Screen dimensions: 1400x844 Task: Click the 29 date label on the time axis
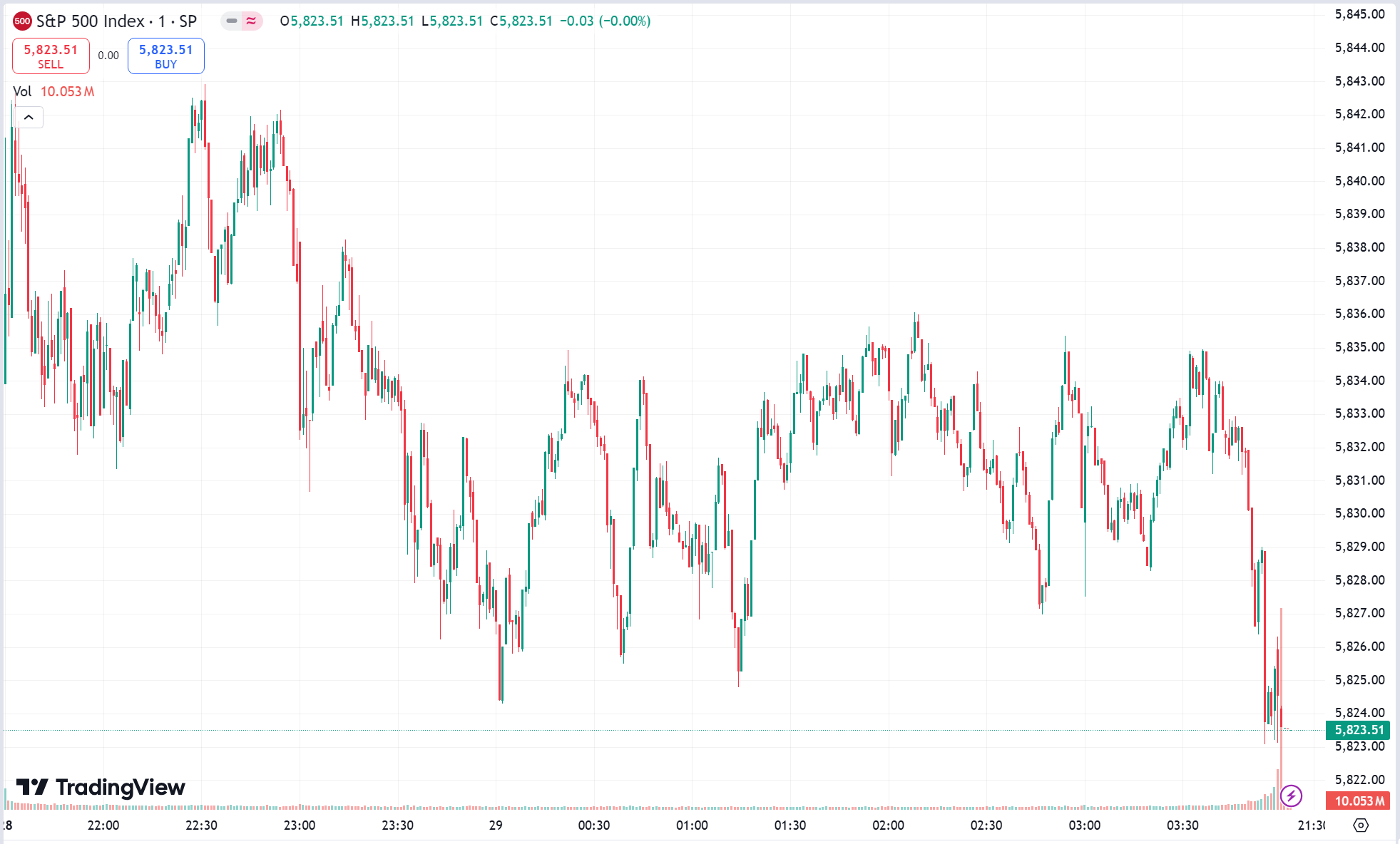click(x=496, y=825)
